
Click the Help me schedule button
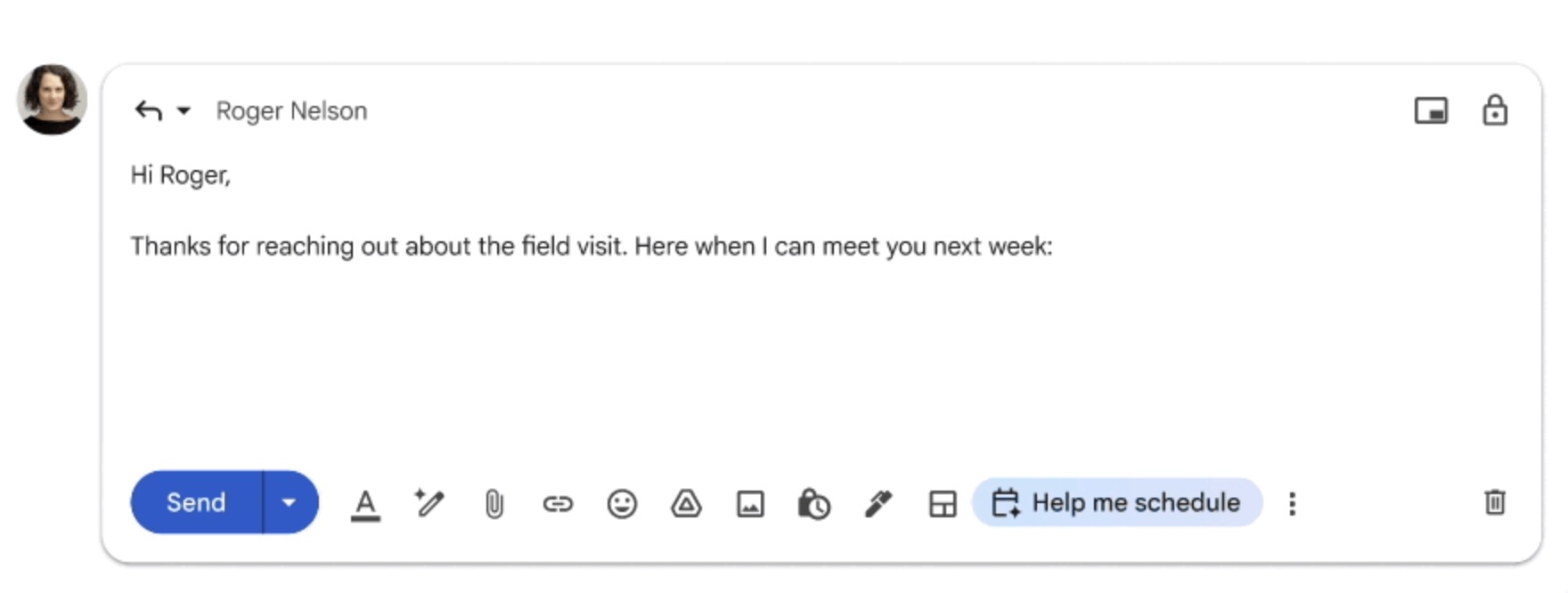1117,503
